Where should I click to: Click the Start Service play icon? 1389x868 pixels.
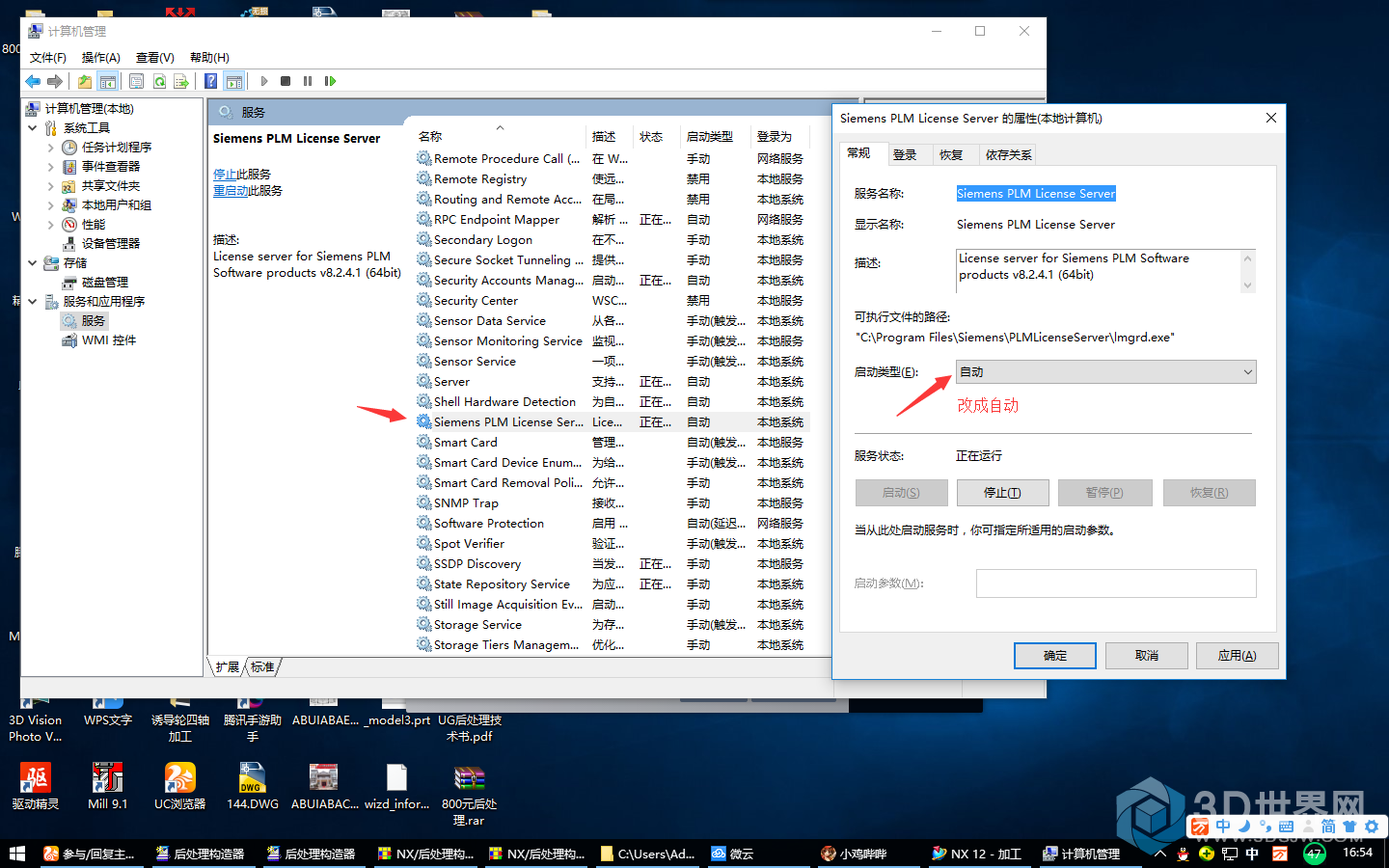(x=264, y=82)
